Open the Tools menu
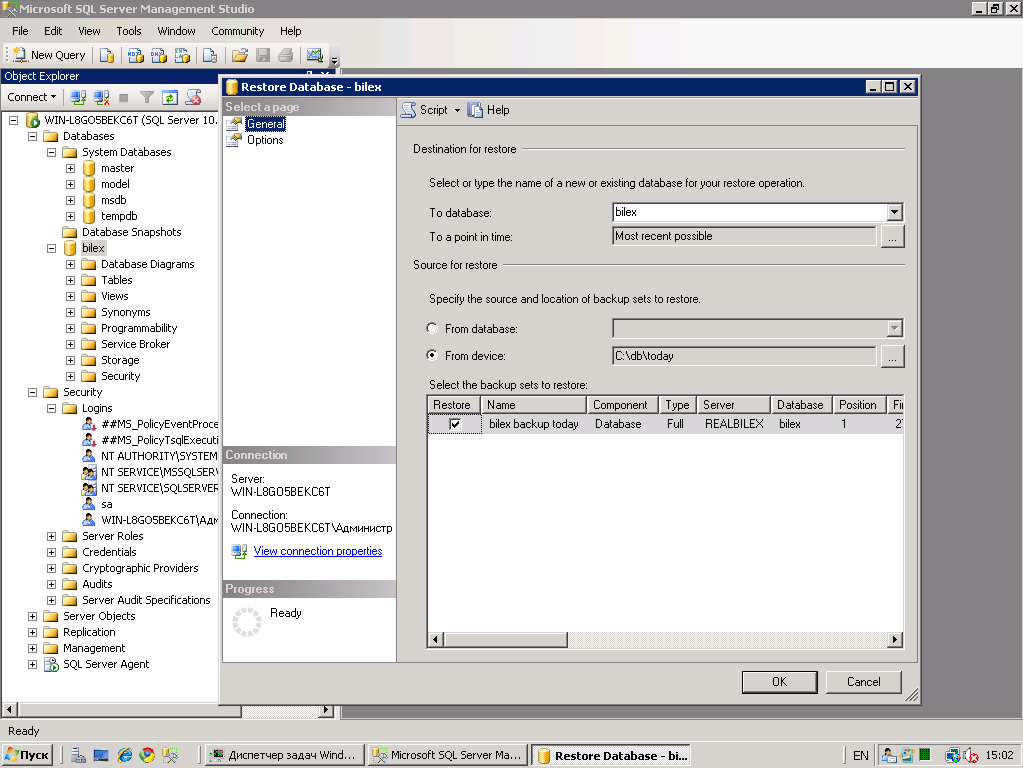The width and height of the screenshot is (1023, 768). (x=129, y=31)
